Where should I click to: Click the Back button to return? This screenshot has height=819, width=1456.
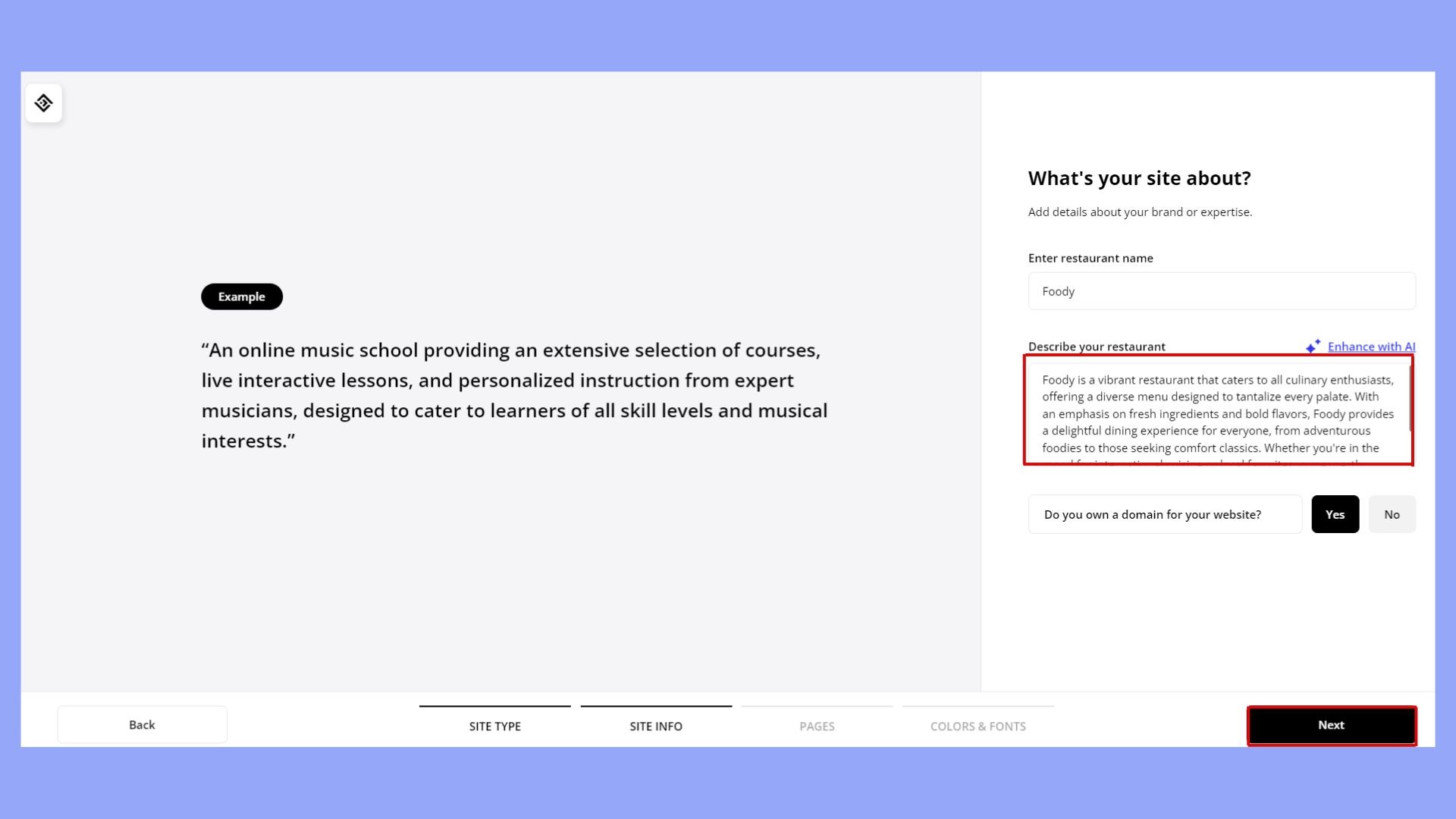pos(142,724)
